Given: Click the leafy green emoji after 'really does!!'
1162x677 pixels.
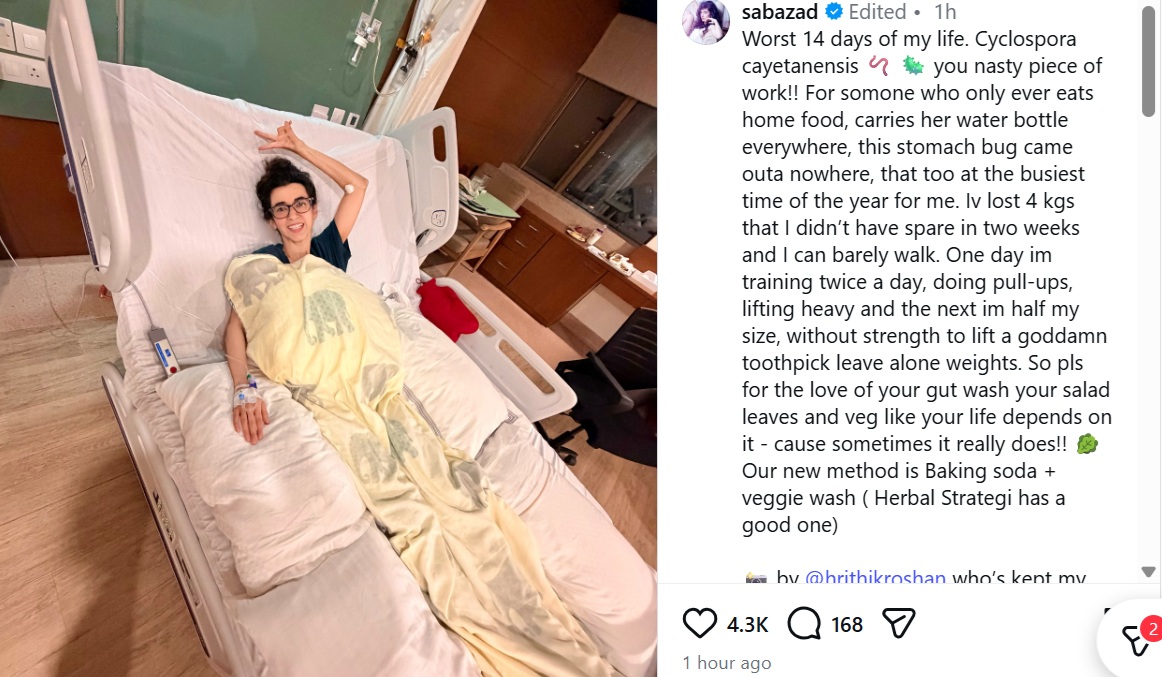Looking at the screenshot, I should tap(1086, 444).
